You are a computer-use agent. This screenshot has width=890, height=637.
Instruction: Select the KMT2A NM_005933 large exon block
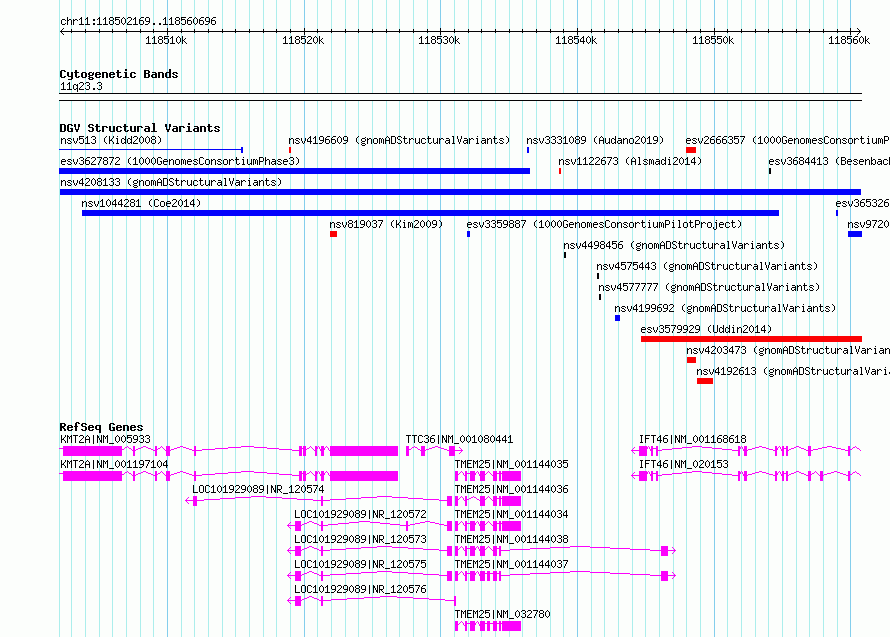click(364, 451)
